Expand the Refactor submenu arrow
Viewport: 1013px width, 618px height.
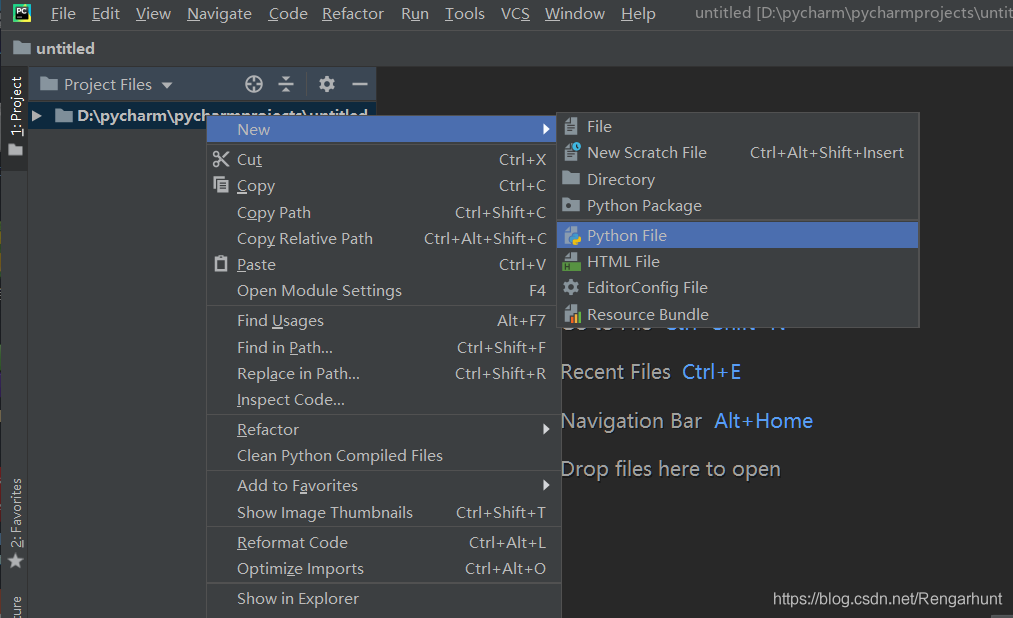546,429
